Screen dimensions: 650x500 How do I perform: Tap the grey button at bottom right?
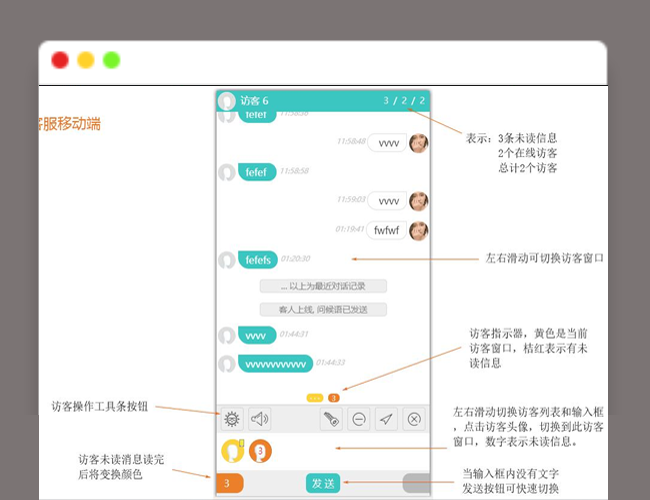416,483
